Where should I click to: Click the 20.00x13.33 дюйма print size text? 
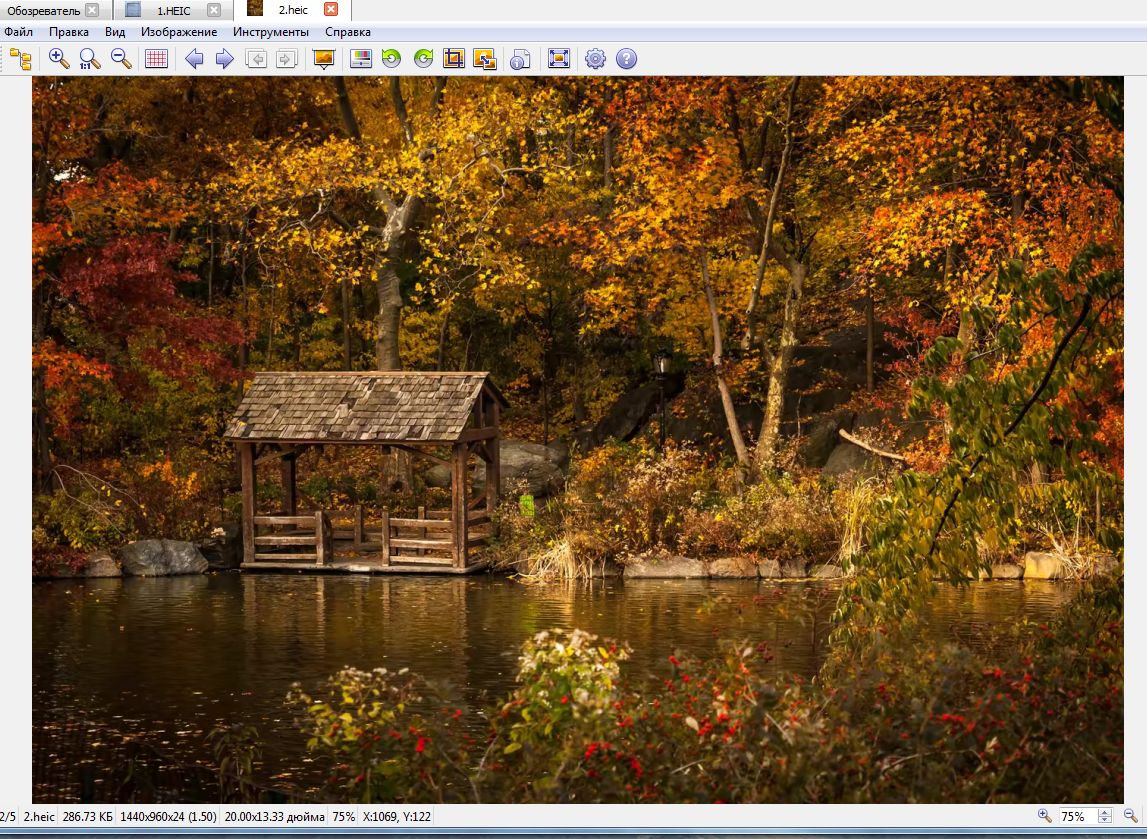point(274,816)
